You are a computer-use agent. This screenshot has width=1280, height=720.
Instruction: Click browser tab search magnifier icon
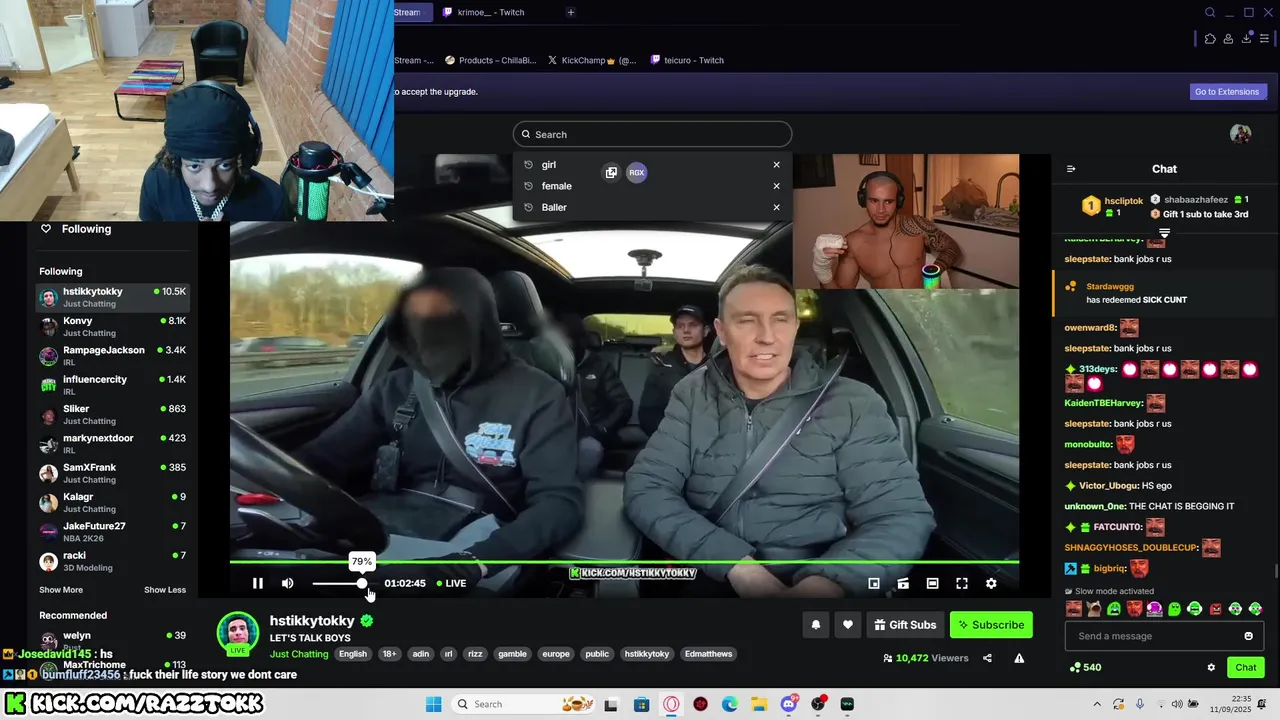point(1210,12)
